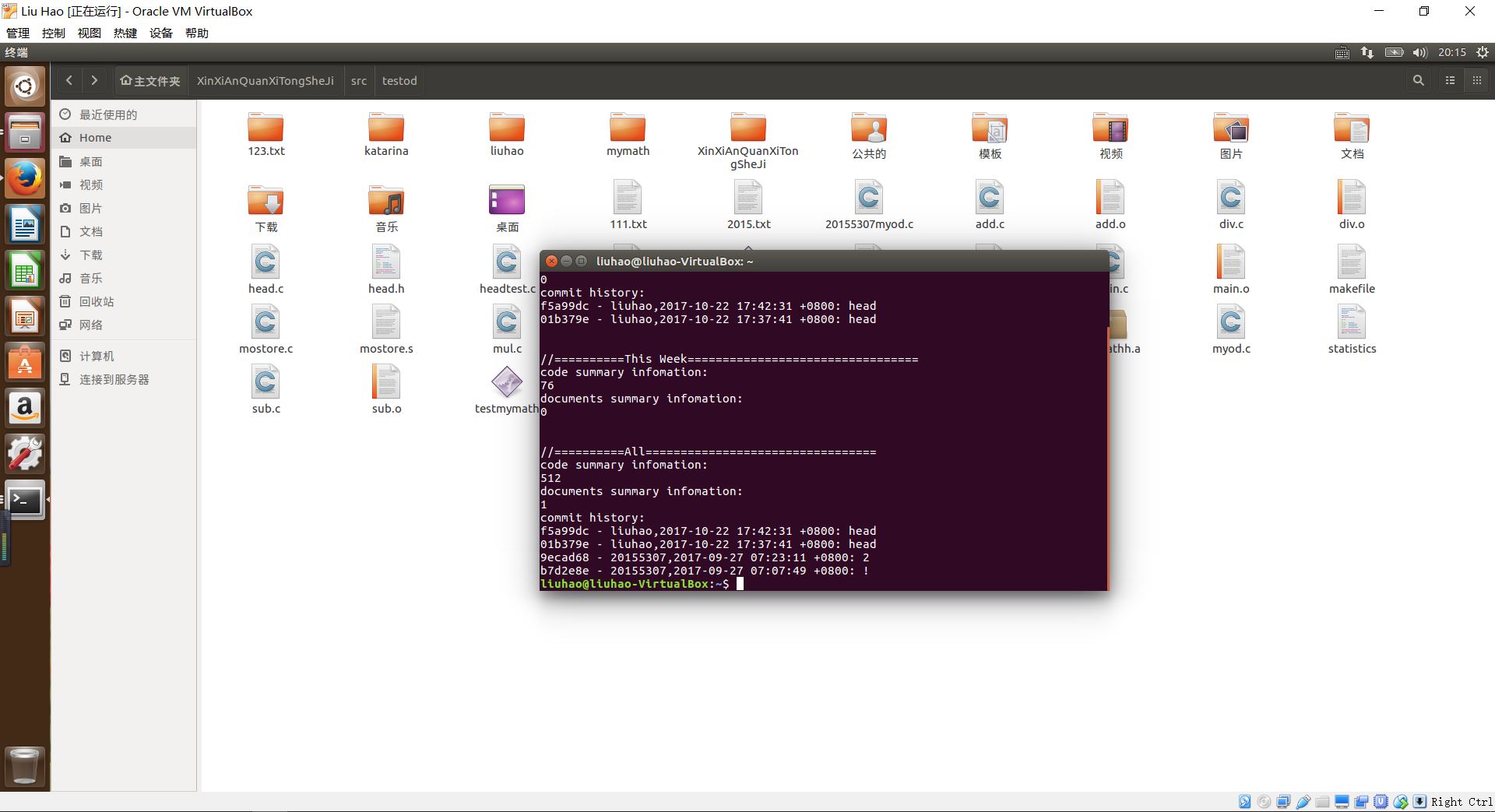
Task: Open 桌面 in the sidebar
Action: (124, 161)
